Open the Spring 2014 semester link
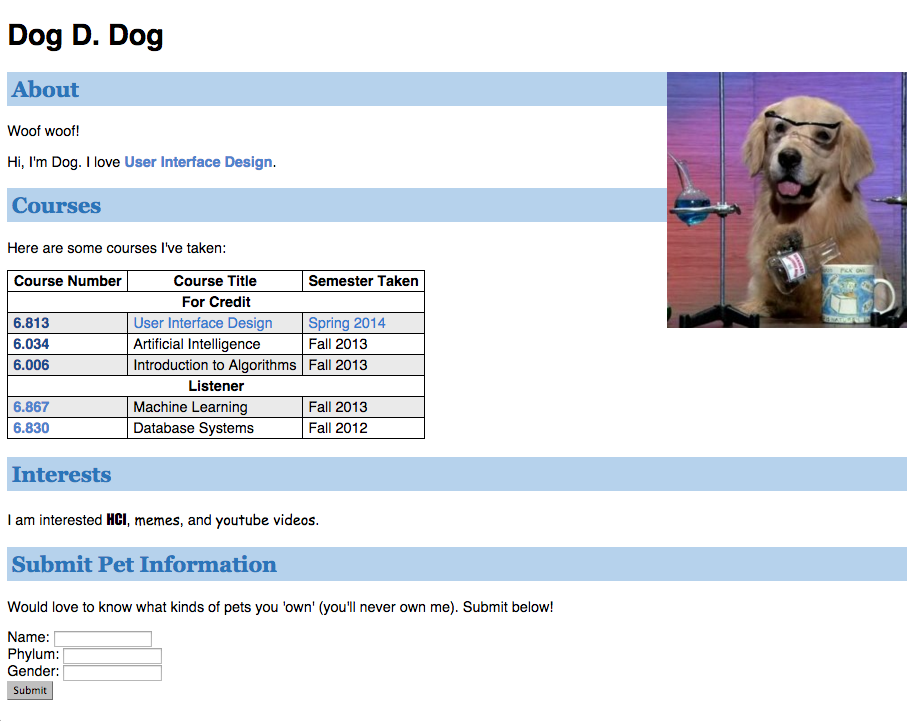 click(x=347, y=323)
